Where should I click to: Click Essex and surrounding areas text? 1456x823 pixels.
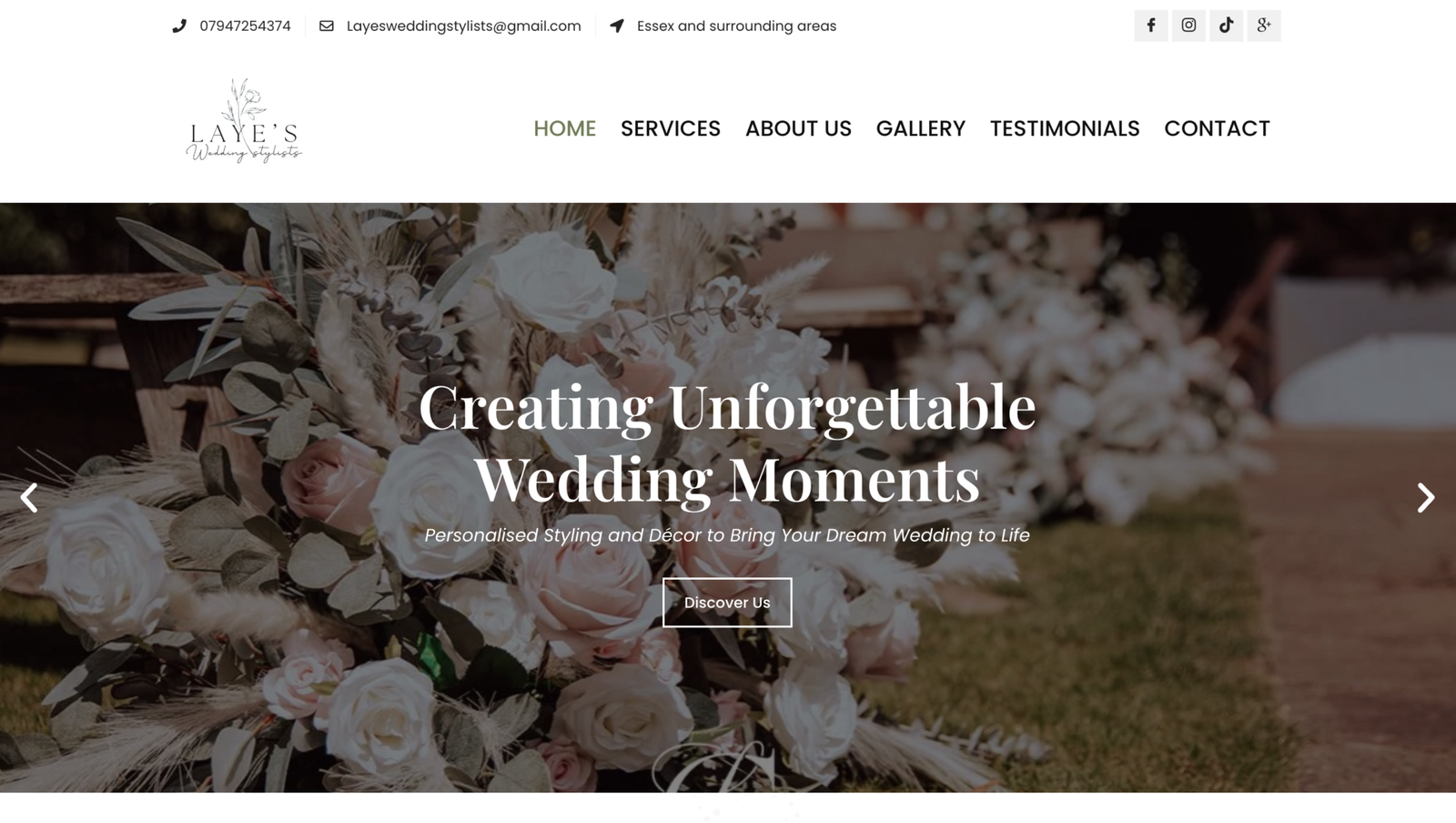point(736,26)
